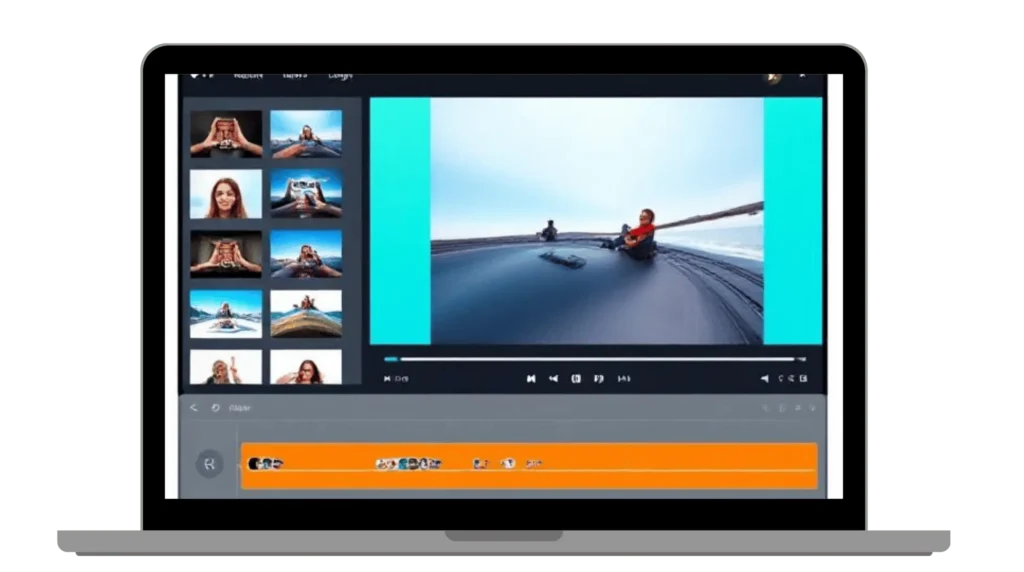Open the user avatar icon in top bar
Viewport: 1024px width, 572px height.
click(x=771, y=77)
